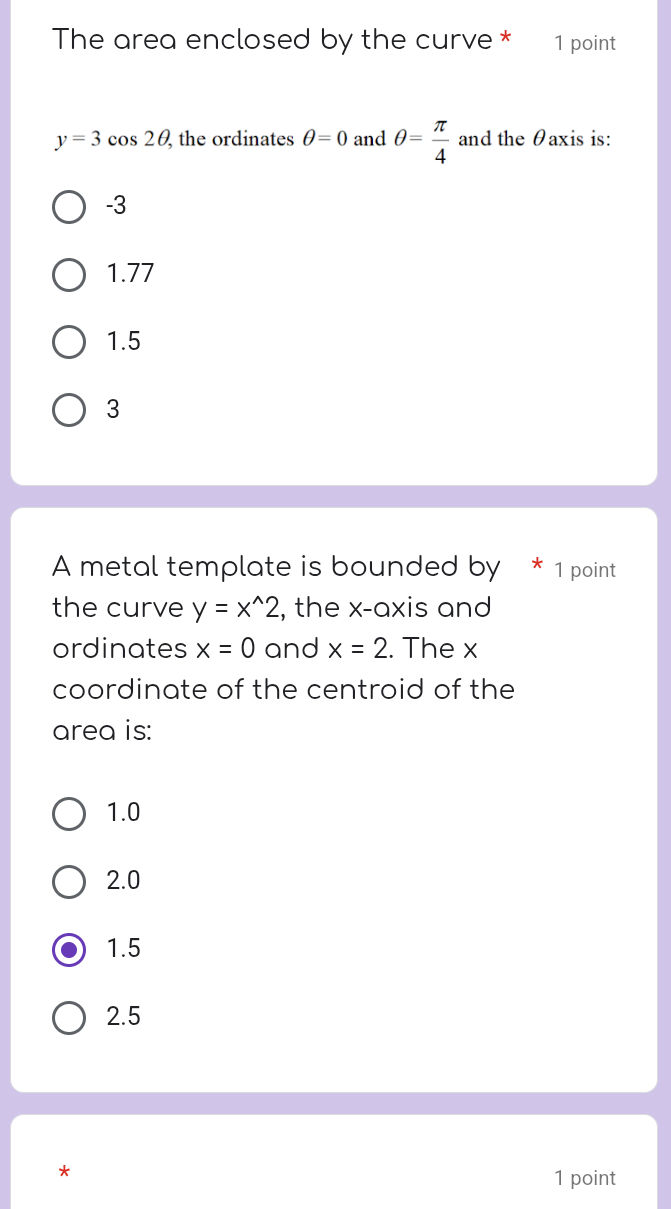The width and height of the screenshot is (671, 1209).
Task: Click the selected 1.5 centroid answer
Action: [x=68, y=950]
